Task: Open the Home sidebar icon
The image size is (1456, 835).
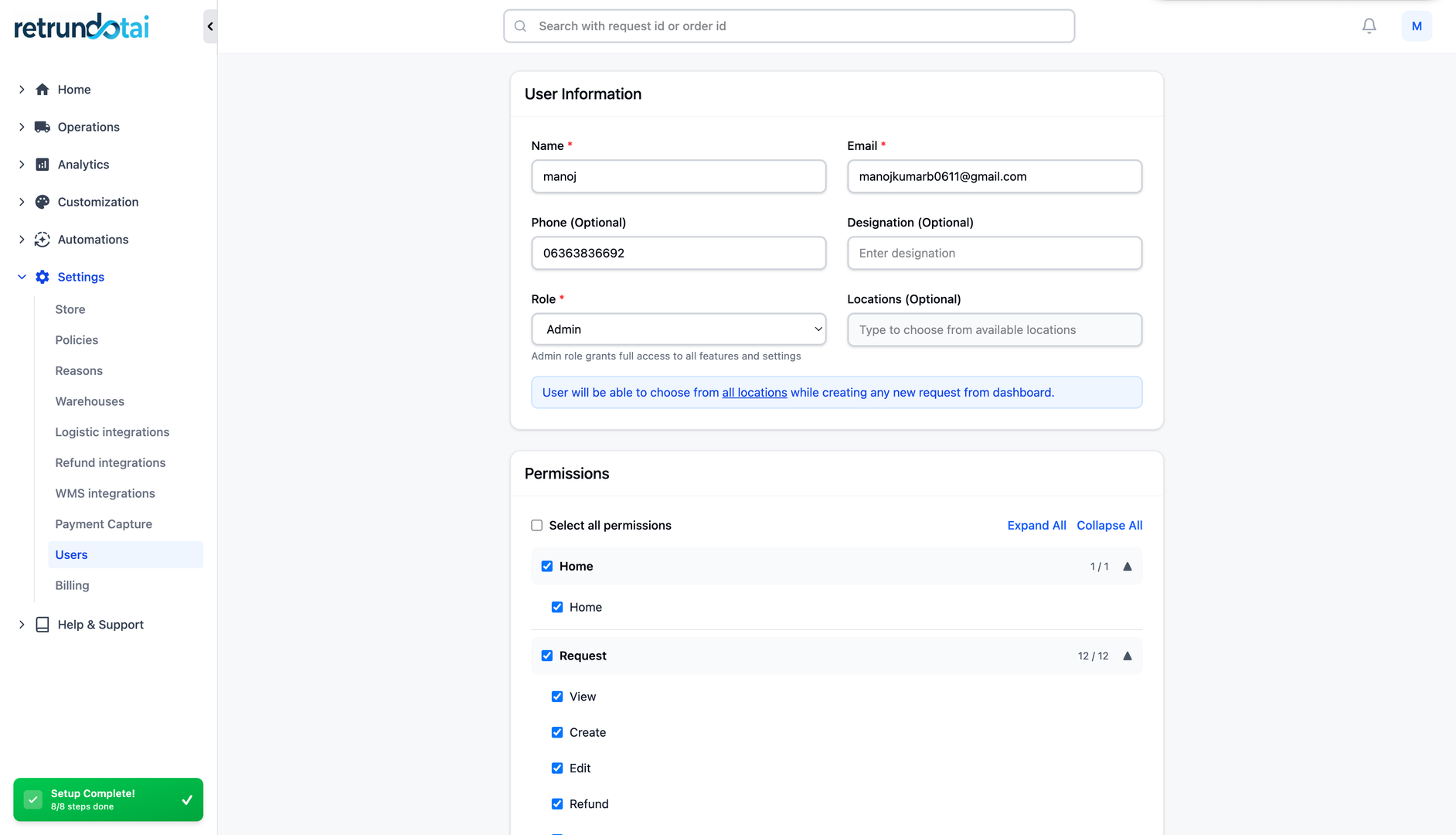Action: coord(43,89)
